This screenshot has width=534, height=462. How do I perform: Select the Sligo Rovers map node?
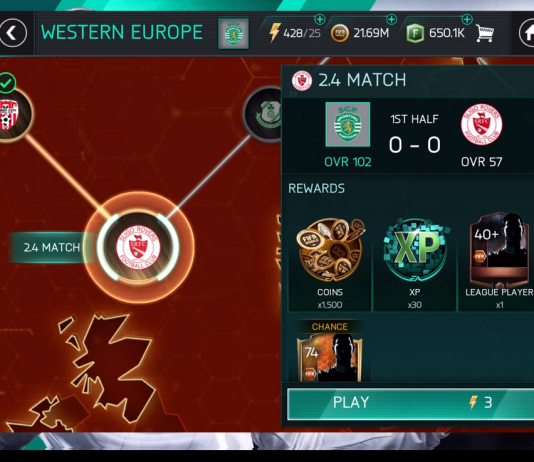(138, 247)
